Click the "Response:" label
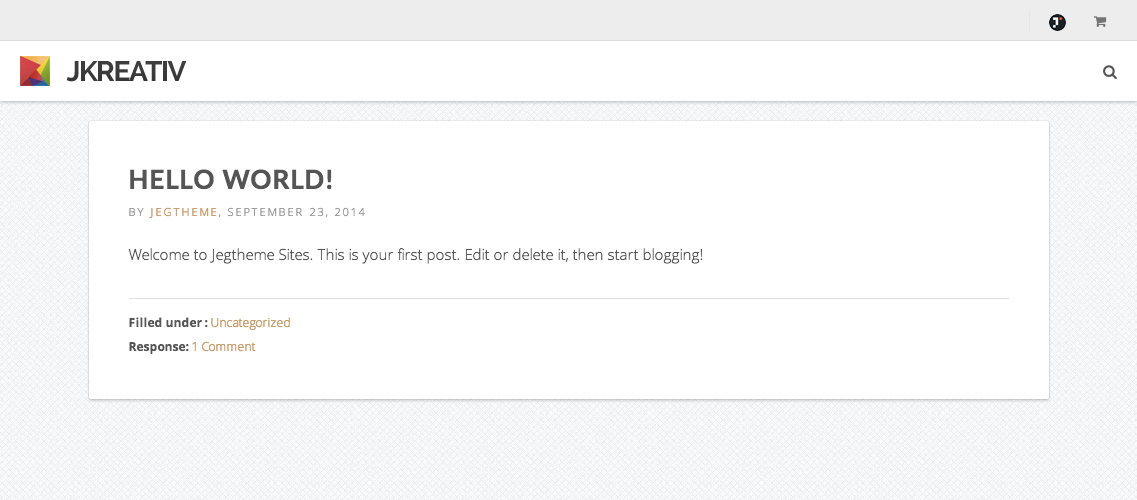 (158, 347)
